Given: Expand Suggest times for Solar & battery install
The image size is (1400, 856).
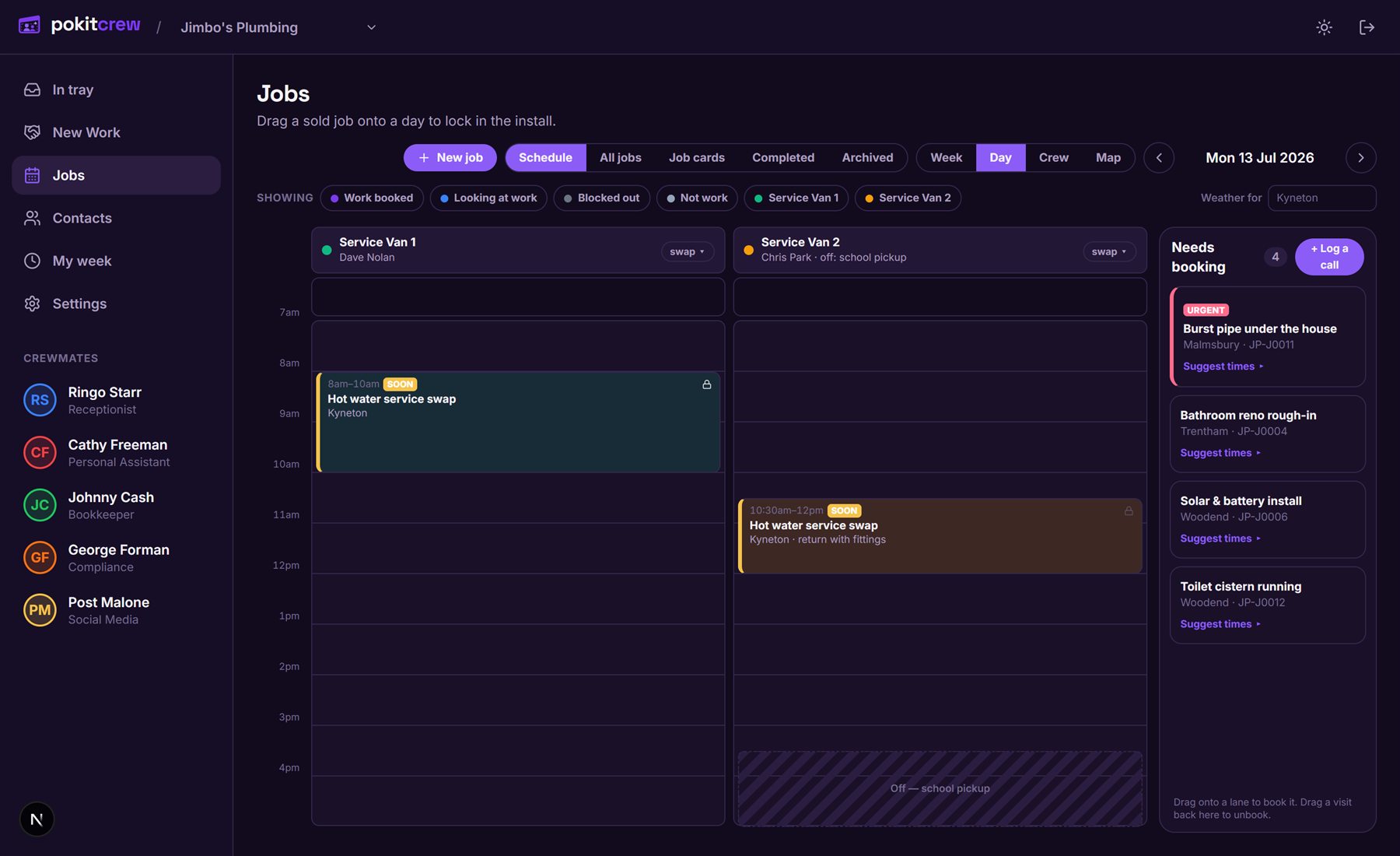Looking at the screenshot, I should (1220, 539).
